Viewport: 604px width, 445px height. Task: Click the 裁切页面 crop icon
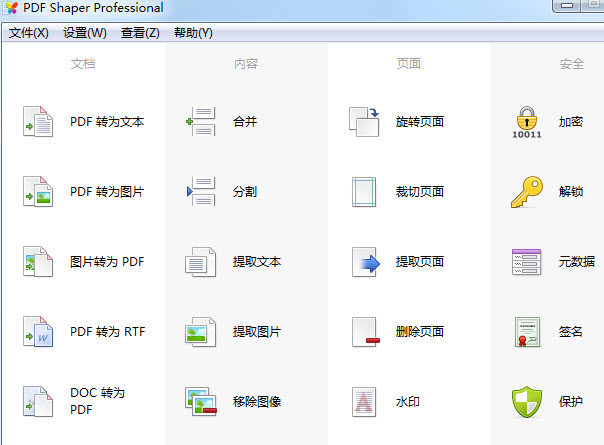point(364,192)
